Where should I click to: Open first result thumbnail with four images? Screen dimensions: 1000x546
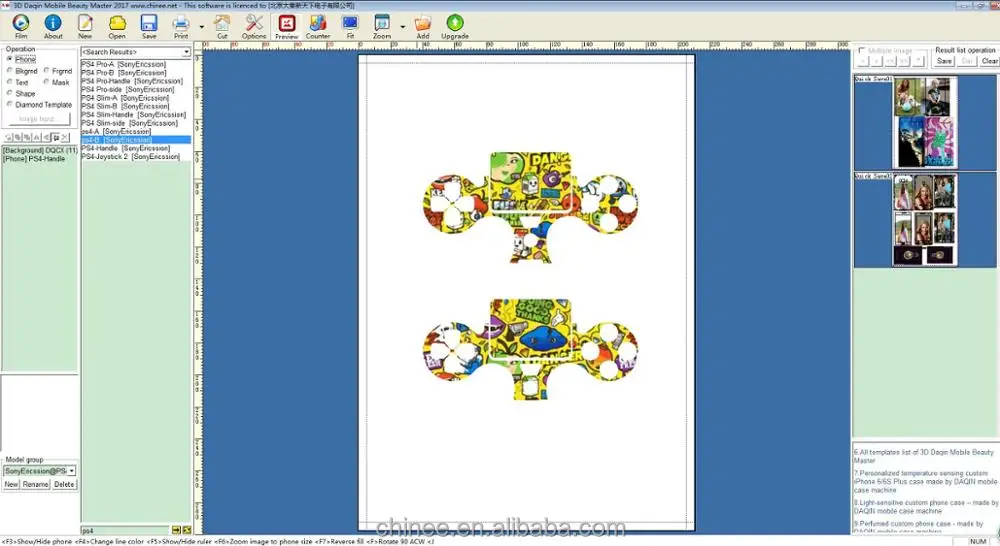[x=925, y=122]
